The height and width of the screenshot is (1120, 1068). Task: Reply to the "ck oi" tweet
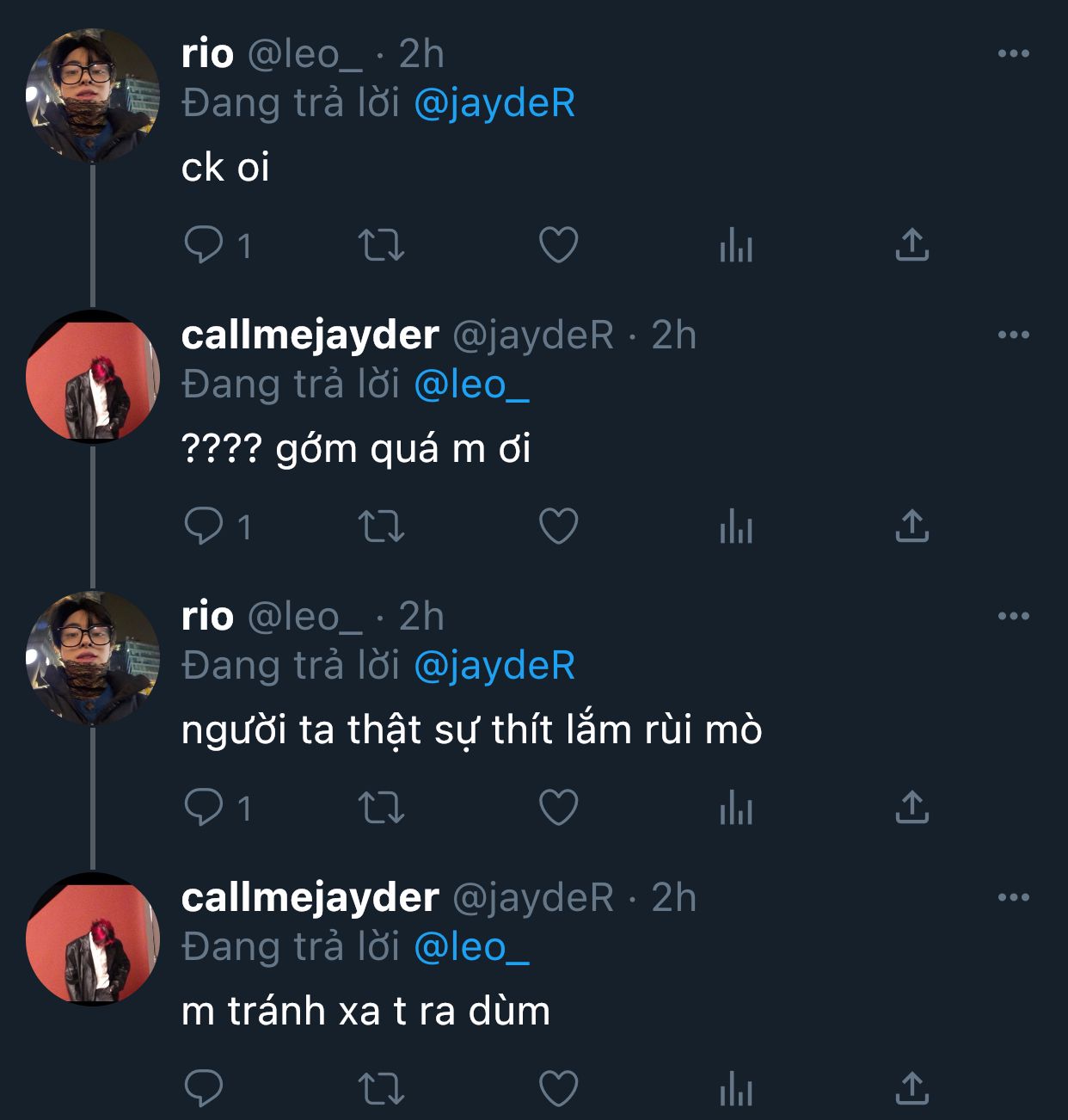pos(204,245)
